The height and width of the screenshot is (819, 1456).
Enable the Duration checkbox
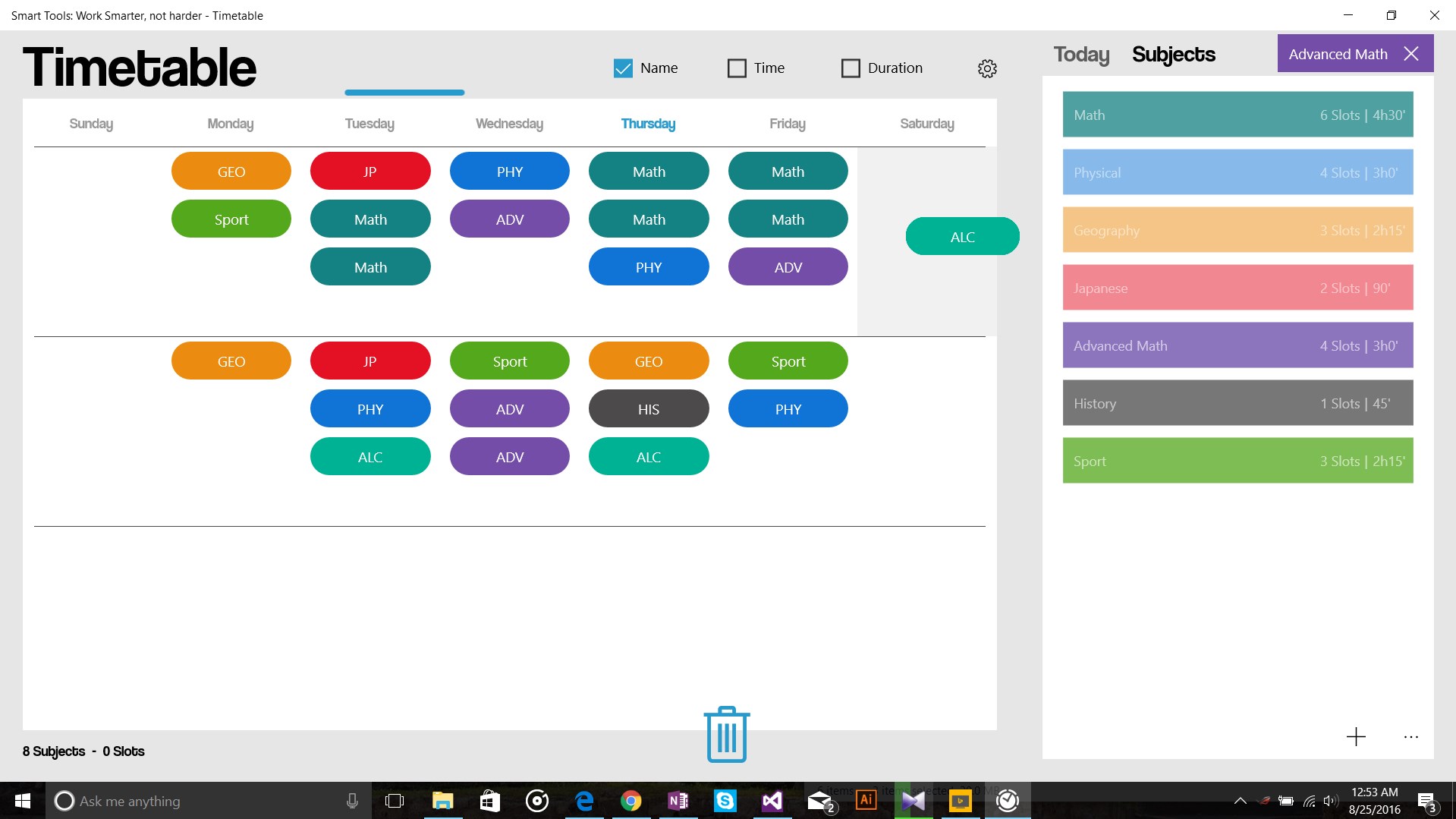click(x=851, y=68)
